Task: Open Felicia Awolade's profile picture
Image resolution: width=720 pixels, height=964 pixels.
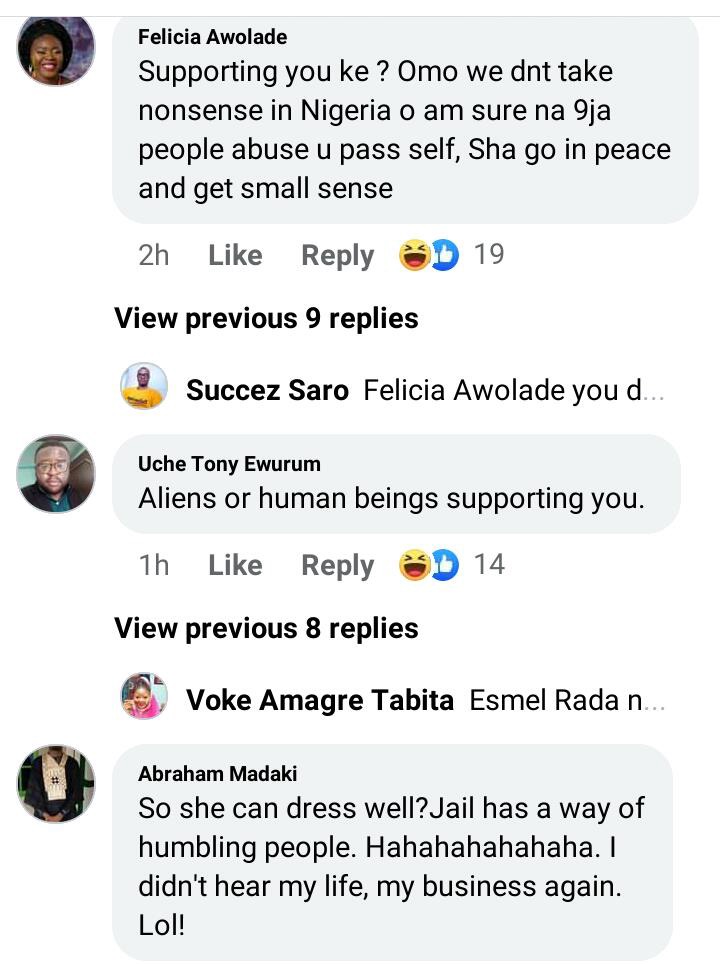Action: pos(55,48)
